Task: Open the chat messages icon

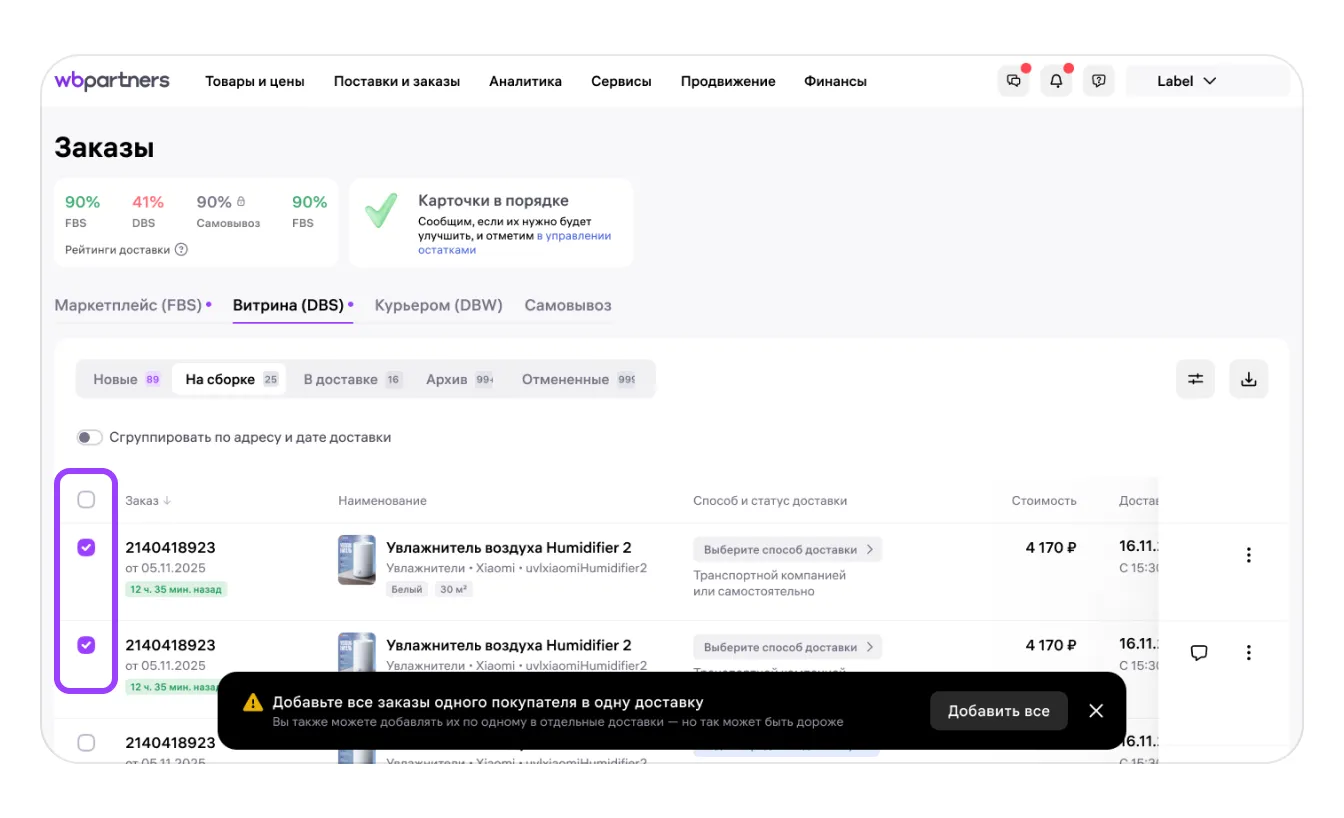Action: 1014,81
